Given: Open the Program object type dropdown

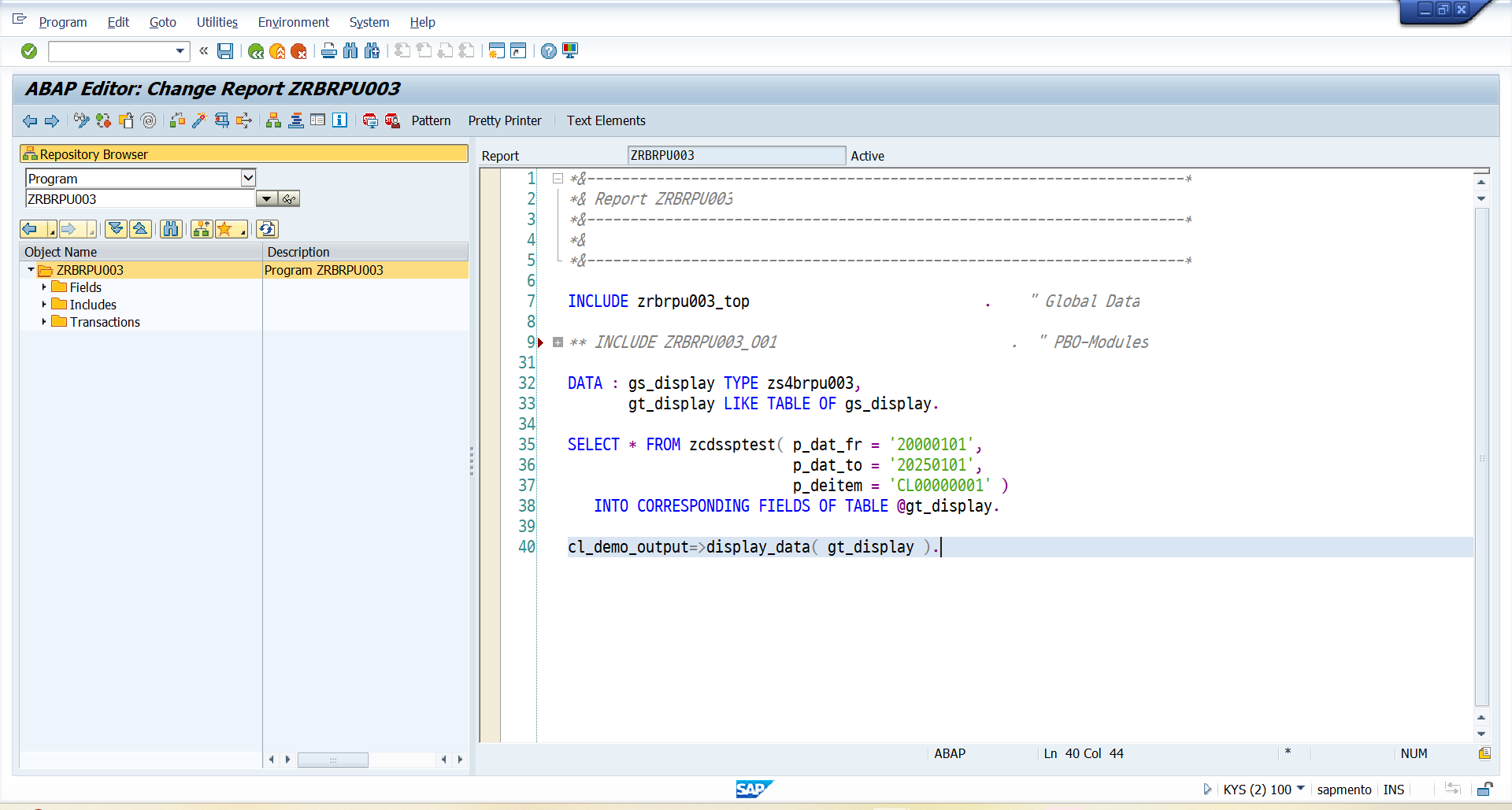Looking at the screenshot, I should (248, 178).
